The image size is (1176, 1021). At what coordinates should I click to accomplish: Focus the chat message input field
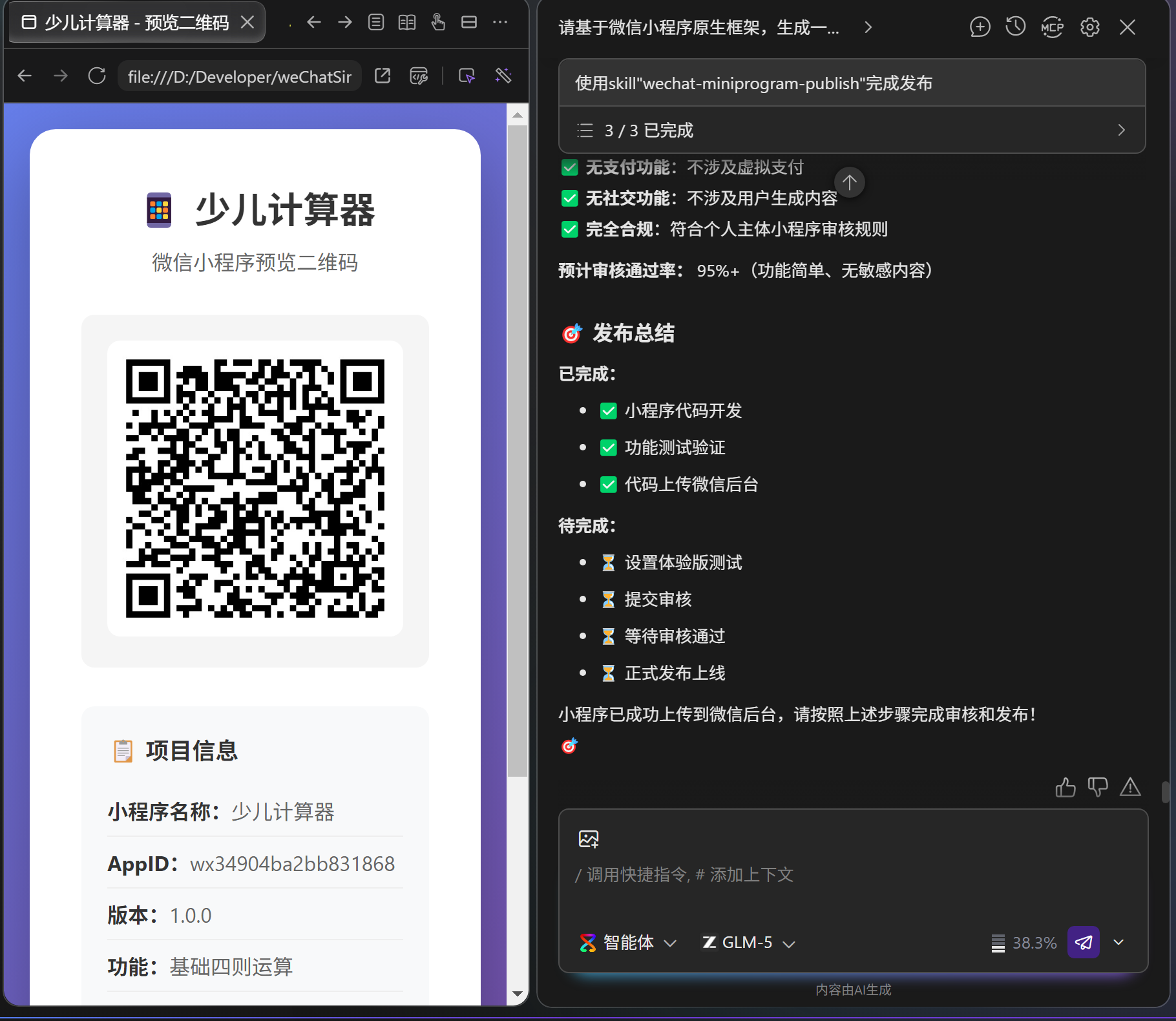click(x=853, y=874)
